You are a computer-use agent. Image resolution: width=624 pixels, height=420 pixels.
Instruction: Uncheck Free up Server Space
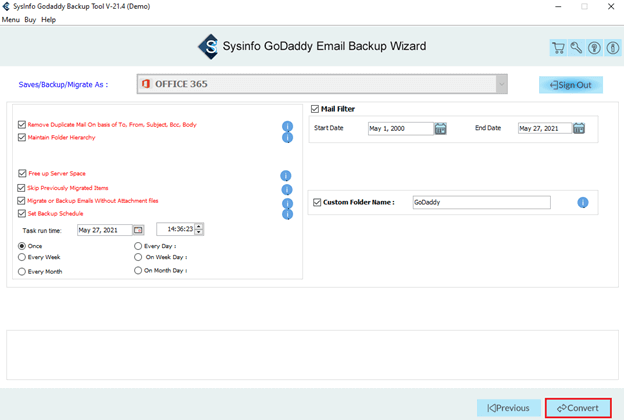click(22, 173)
